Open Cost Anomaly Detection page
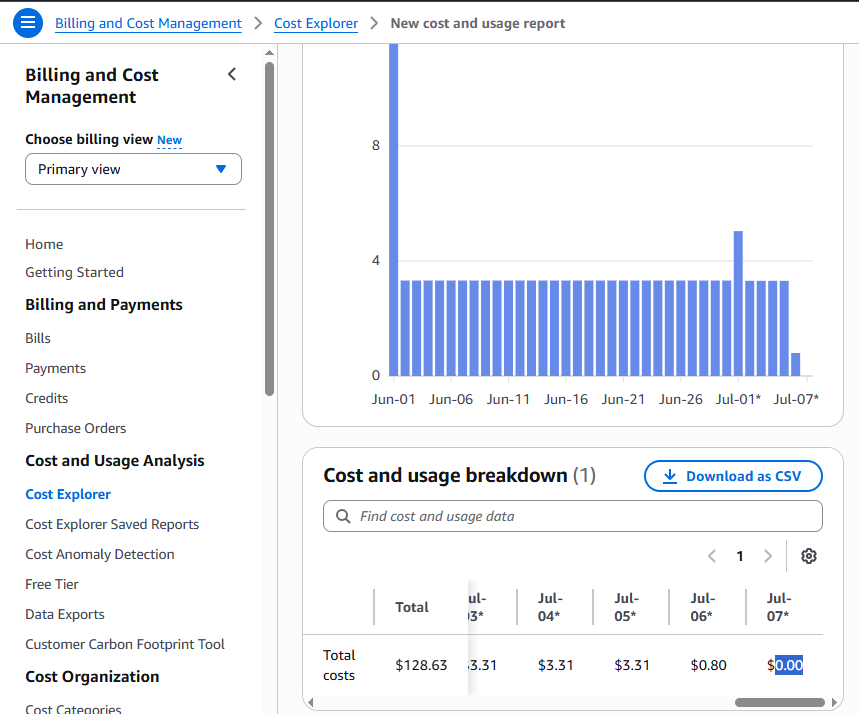859x714 pixels. (x=100, y=555)
